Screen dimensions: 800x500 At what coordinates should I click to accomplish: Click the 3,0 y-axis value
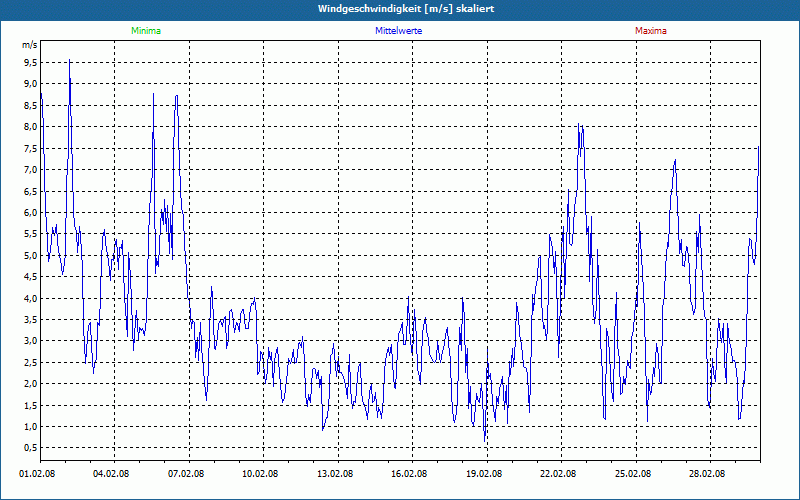[31, 341]
